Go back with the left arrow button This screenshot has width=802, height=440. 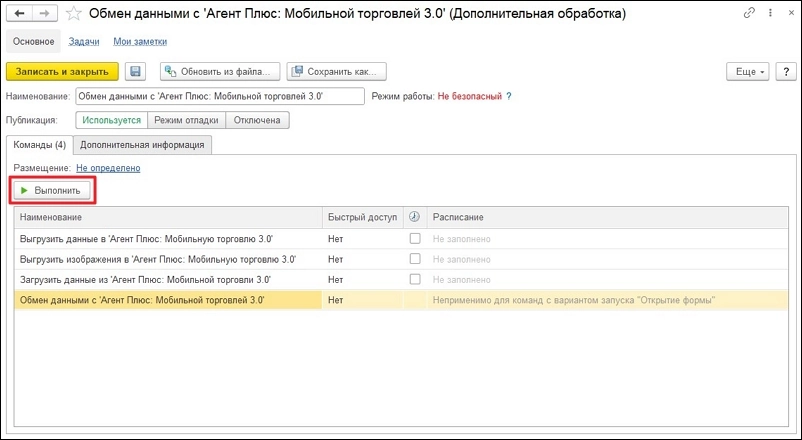[x=19, y=13]
